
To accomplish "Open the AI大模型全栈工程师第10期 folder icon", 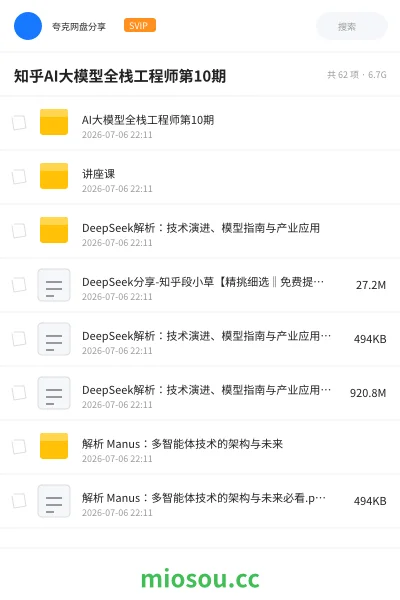I will (54, 122).
